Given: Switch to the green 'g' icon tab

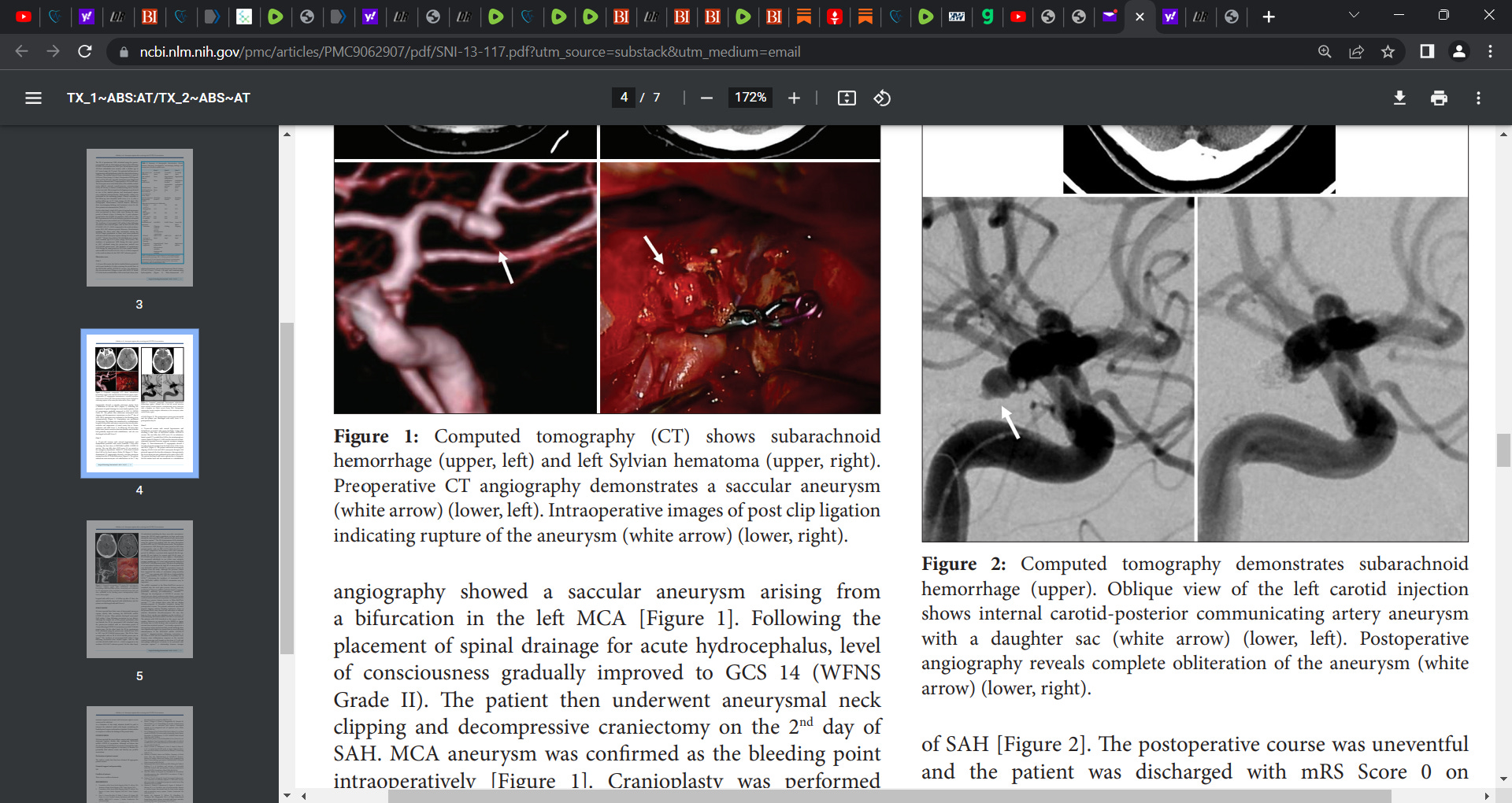Looking at the screenshot, I should pyautogui.click(x=988, y=17).
